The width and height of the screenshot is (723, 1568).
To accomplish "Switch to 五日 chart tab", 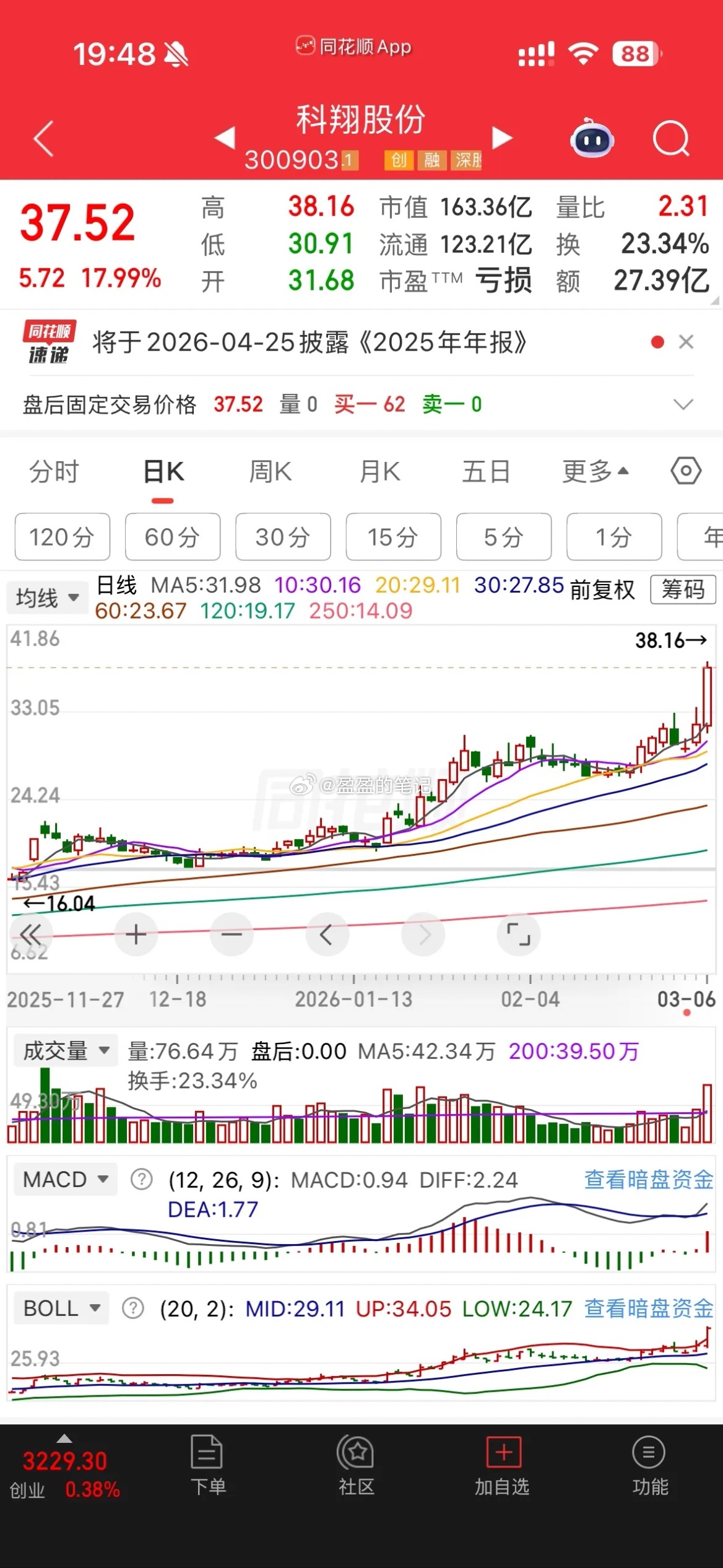I will pos(487,472).
